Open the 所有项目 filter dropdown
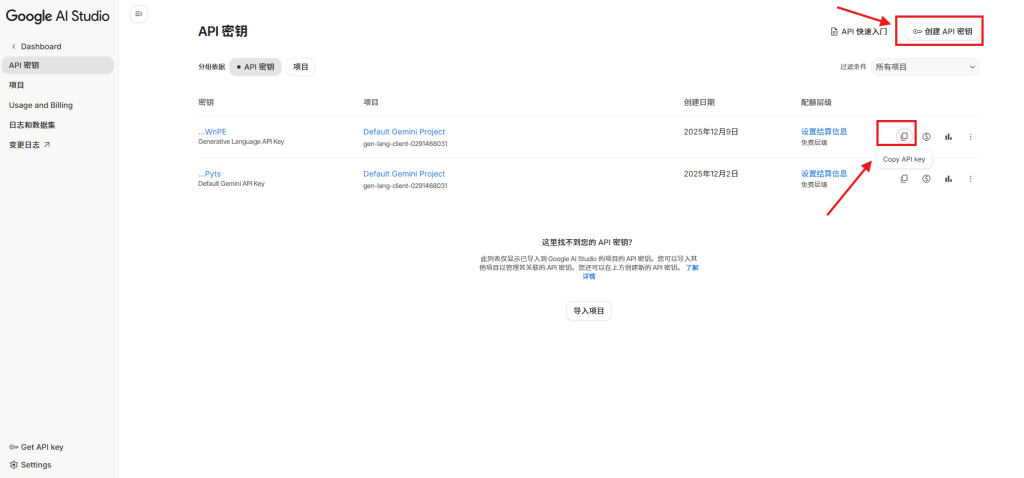Screen dimensions: 1024x478 pos(924,67)
